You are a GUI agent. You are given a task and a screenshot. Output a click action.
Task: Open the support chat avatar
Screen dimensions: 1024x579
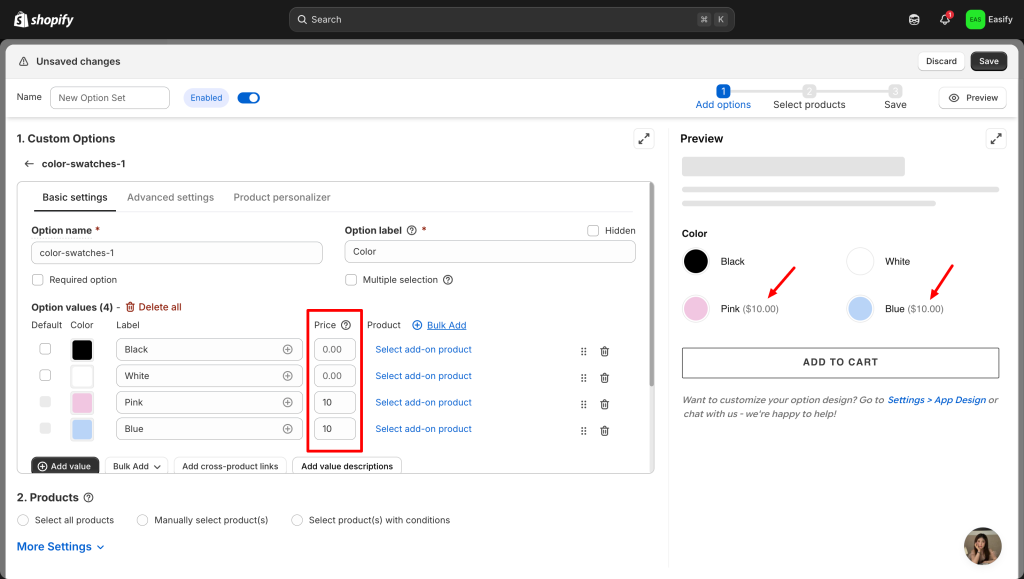coord(982,546)
